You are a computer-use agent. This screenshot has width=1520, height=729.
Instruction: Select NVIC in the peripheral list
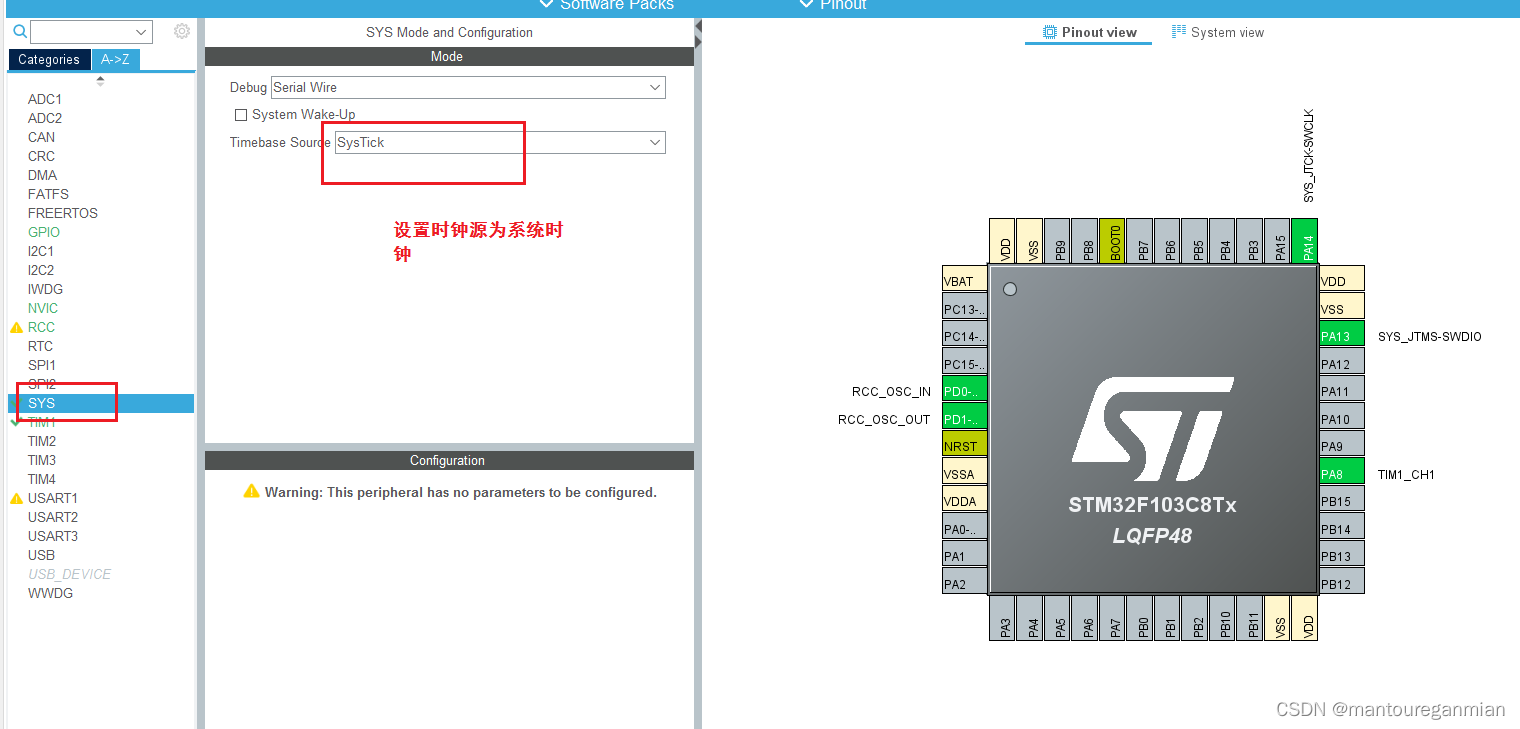(43, 308)
